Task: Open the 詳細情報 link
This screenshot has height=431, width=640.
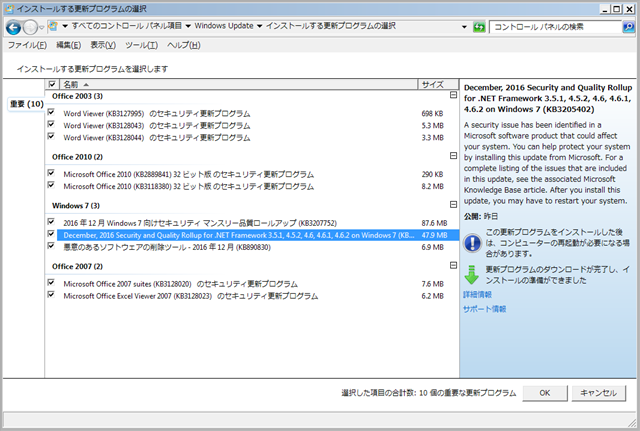Action: 477,294
